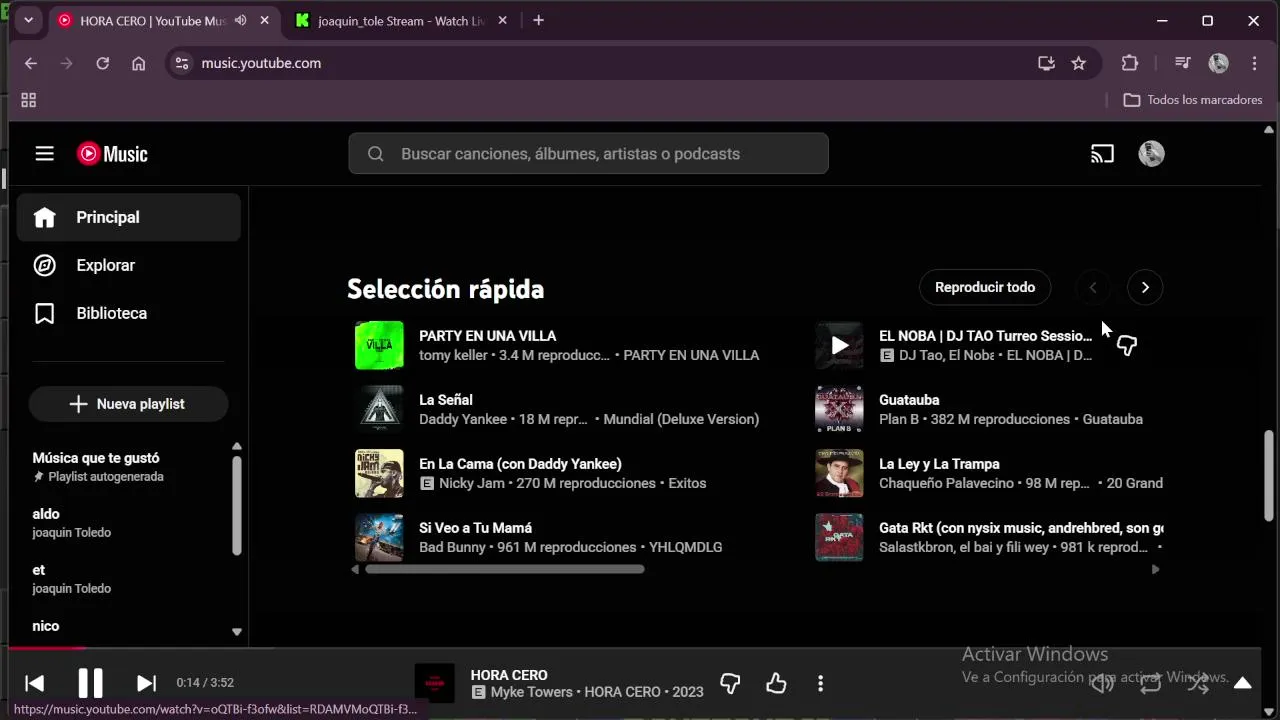Expand the player page arrow
1280x720 pixels.
(1242, 683)
